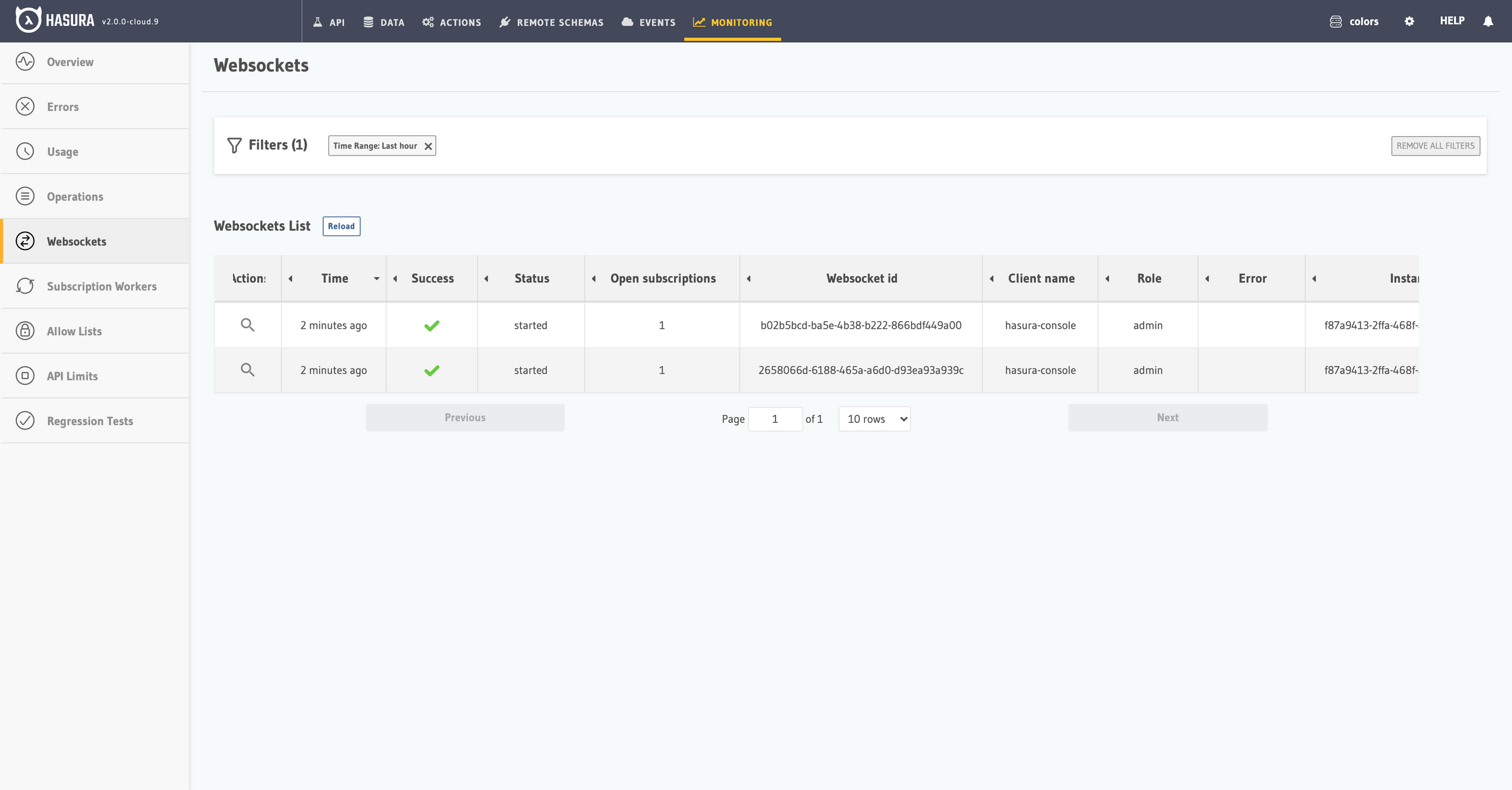Open the API Limits section

[x=72, y=375]
